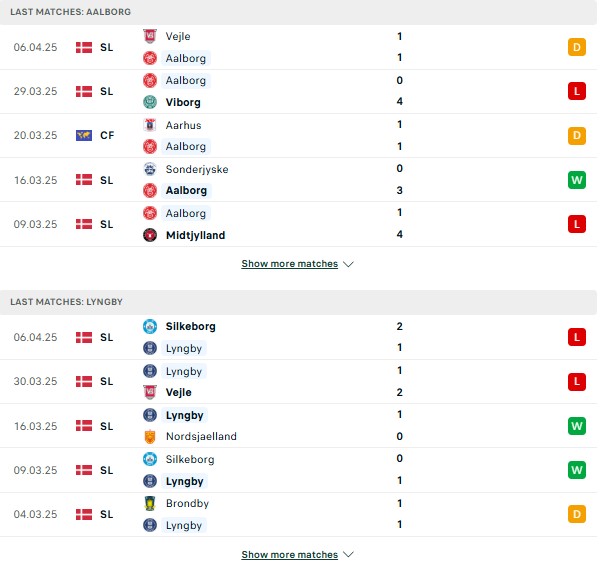The image size is (601, 569).
Task: Click the Vejle club crest in the 06.04.25 match
Action: (150, 36)
